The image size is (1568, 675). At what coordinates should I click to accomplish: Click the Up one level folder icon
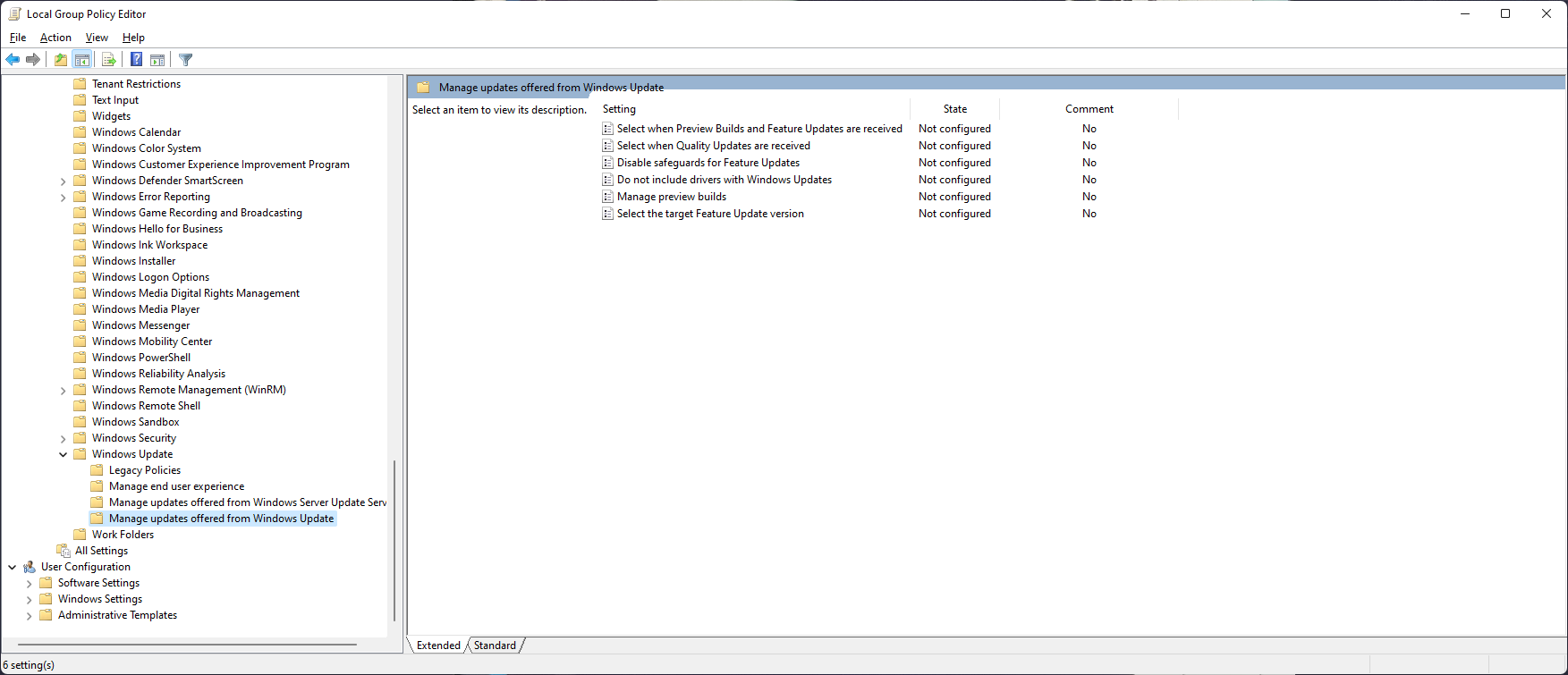(x=60, y=60)
